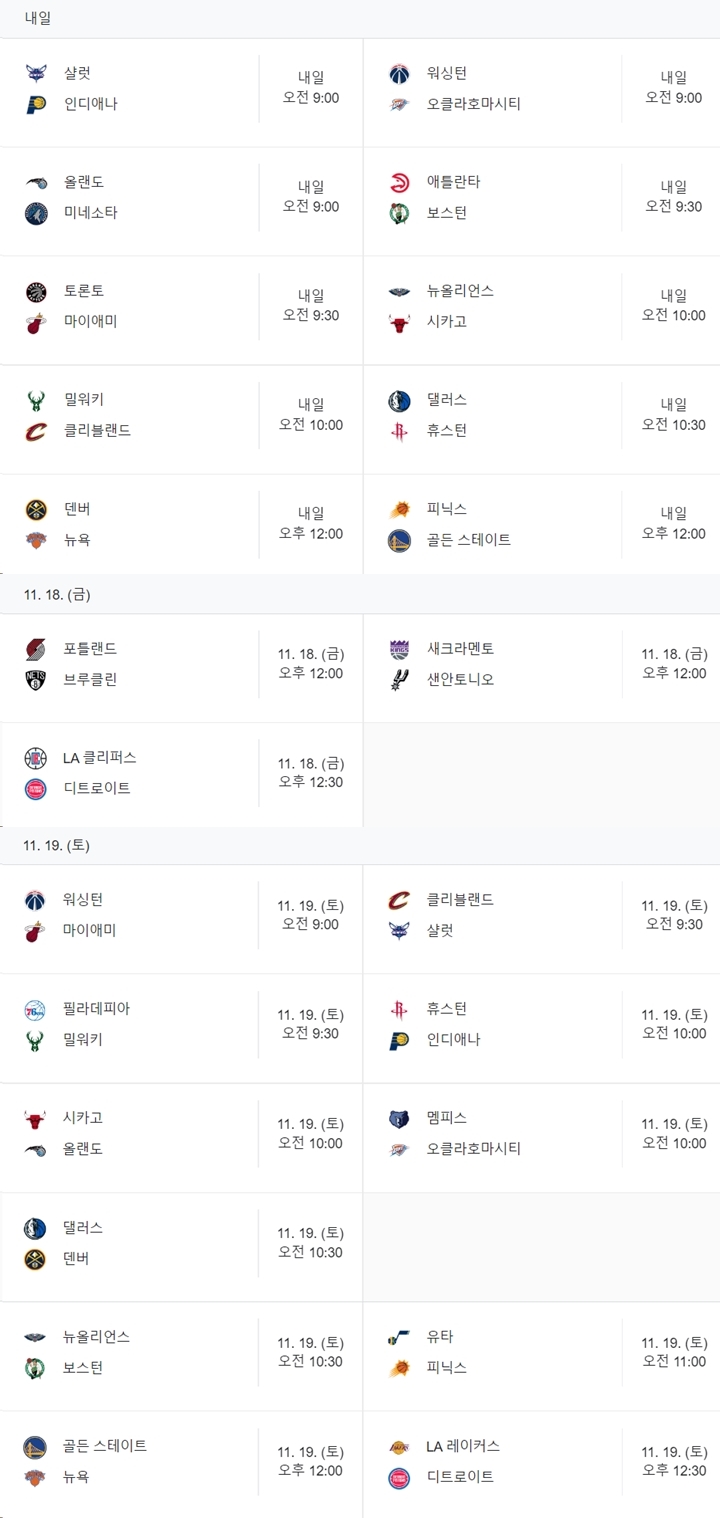Click the 내일 date header

pyautogui.click(x=38, y=18)
